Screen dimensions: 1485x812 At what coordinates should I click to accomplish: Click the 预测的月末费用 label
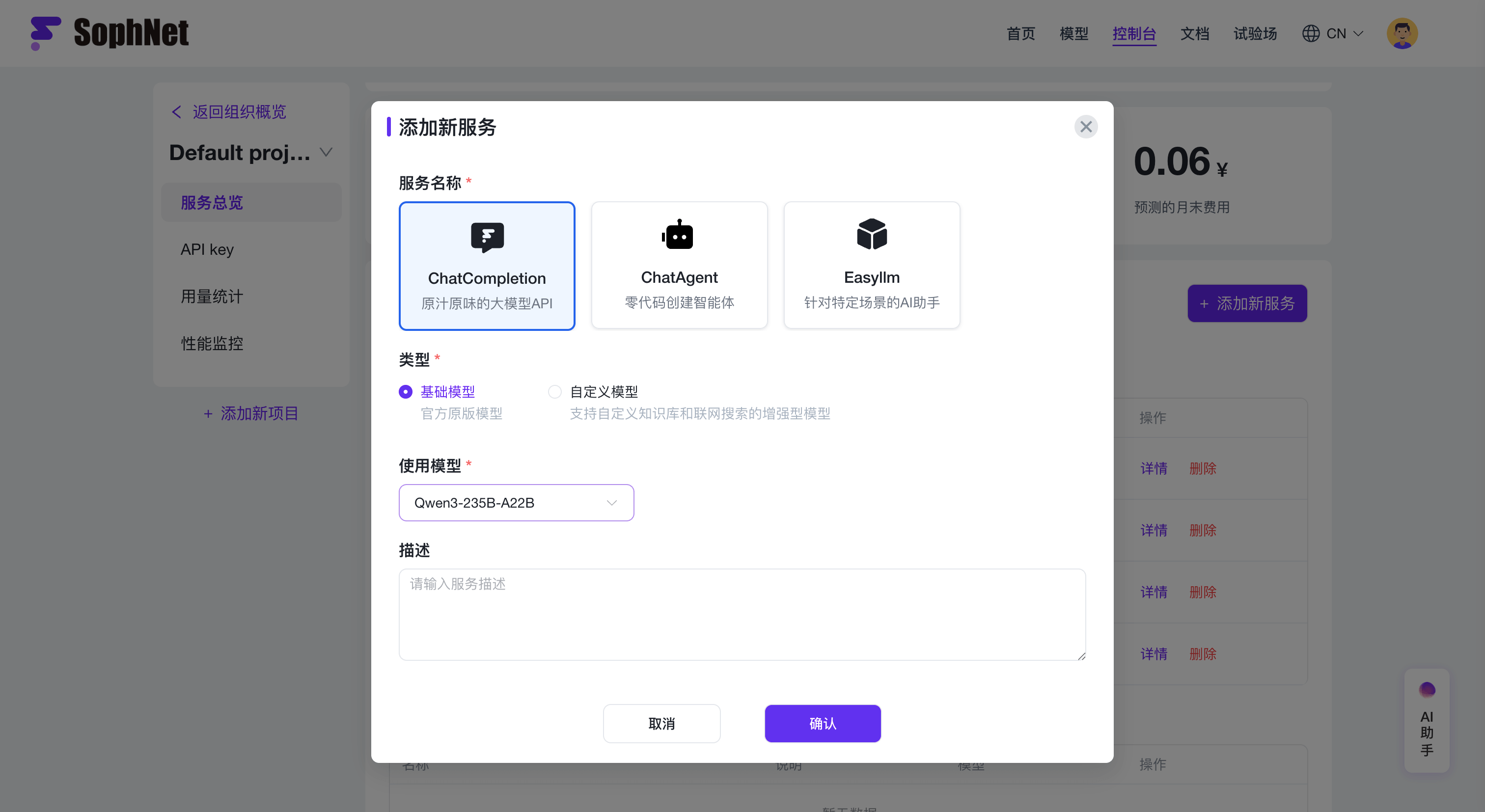[x=1182, y=208]
